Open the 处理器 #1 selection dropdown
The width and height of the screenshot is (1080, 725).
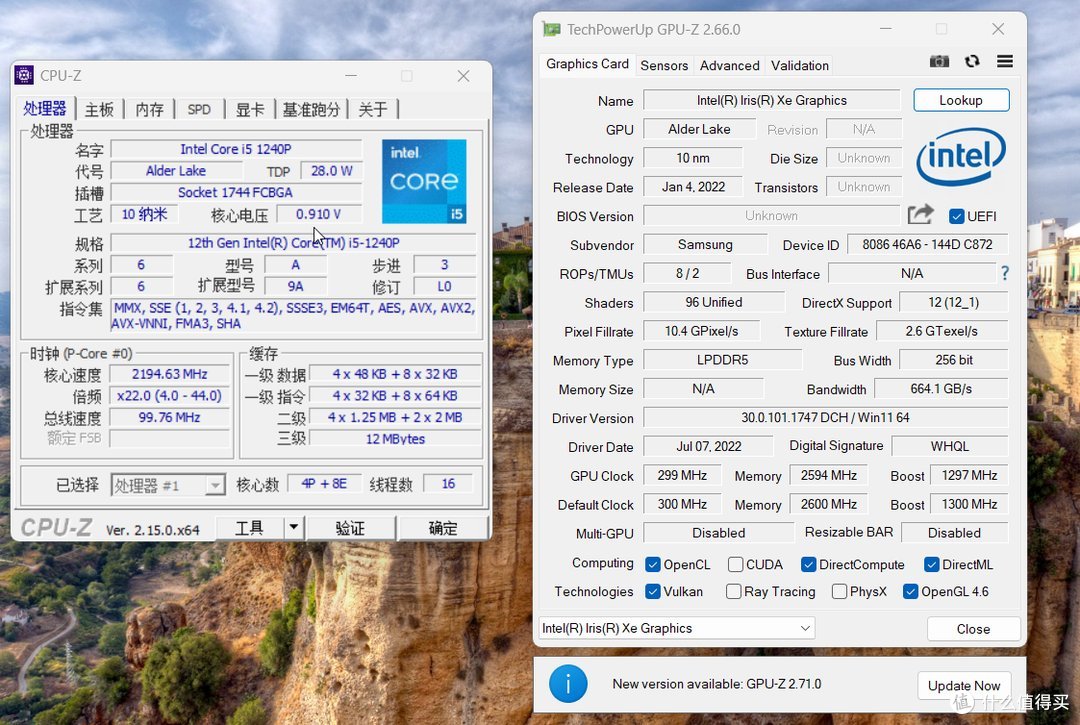pos(168,485)
